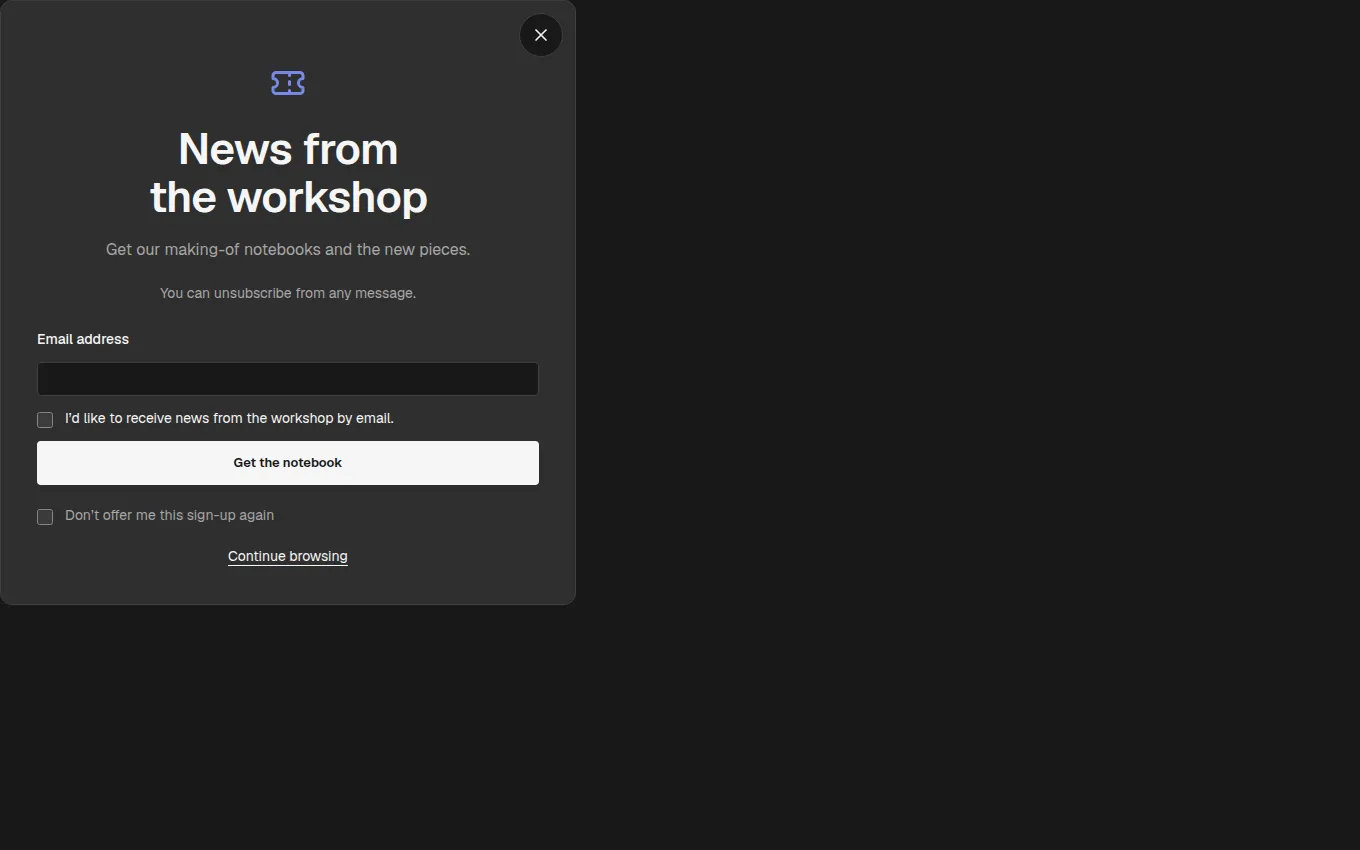1360x850 pixels.
Task: Follow the Continue browsing link
Action: pyautogui.click(x=288, y=556)
